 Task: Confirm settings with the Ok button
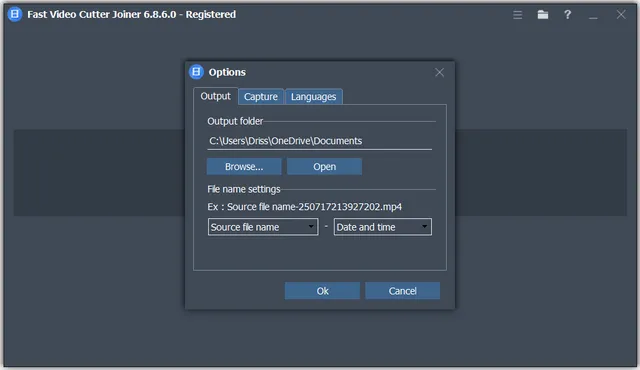pyautogui.click(x=322, y=291)
